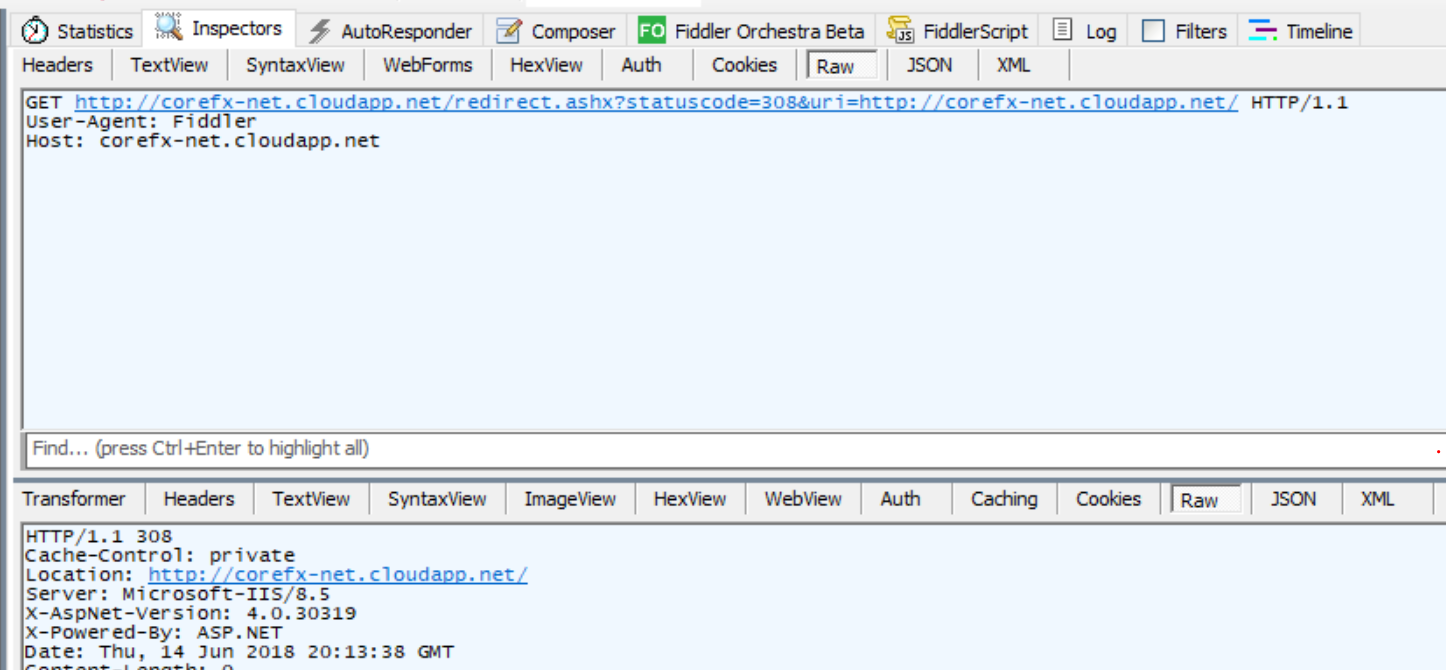The width and height of the screenshot is (1446, 670).
Task: Select response Headers tab
Action: [199, 499]
